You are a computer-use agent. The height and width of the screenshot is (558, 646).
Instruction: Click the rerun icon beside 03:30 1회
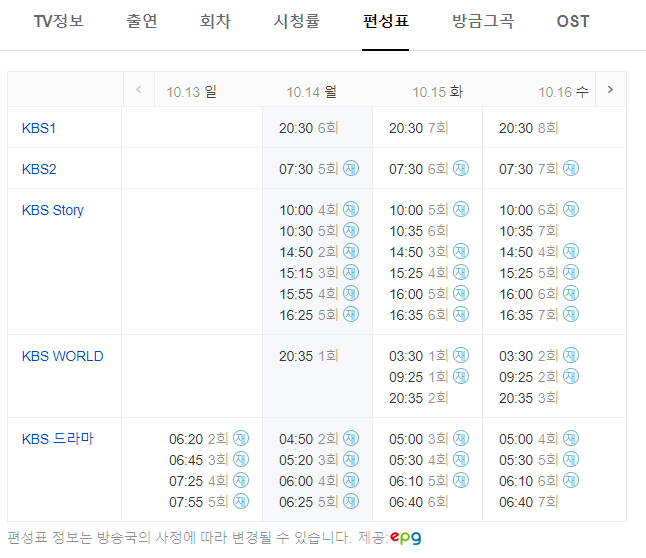tap(461, 355)
